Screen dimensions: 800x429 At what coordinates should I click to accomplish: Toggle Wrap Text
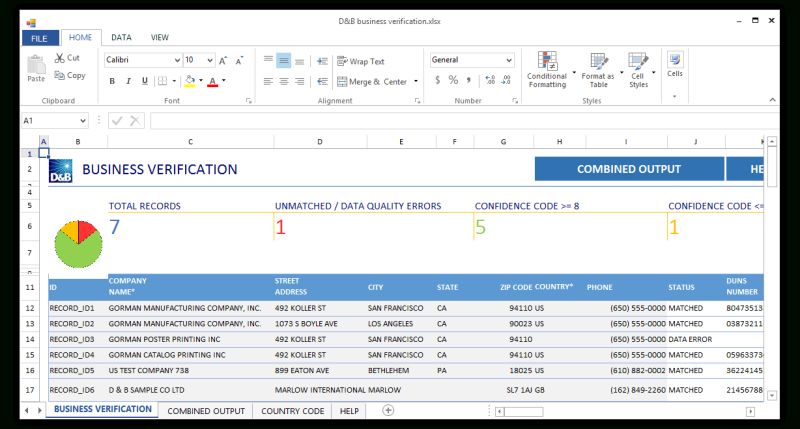[361, 61]
